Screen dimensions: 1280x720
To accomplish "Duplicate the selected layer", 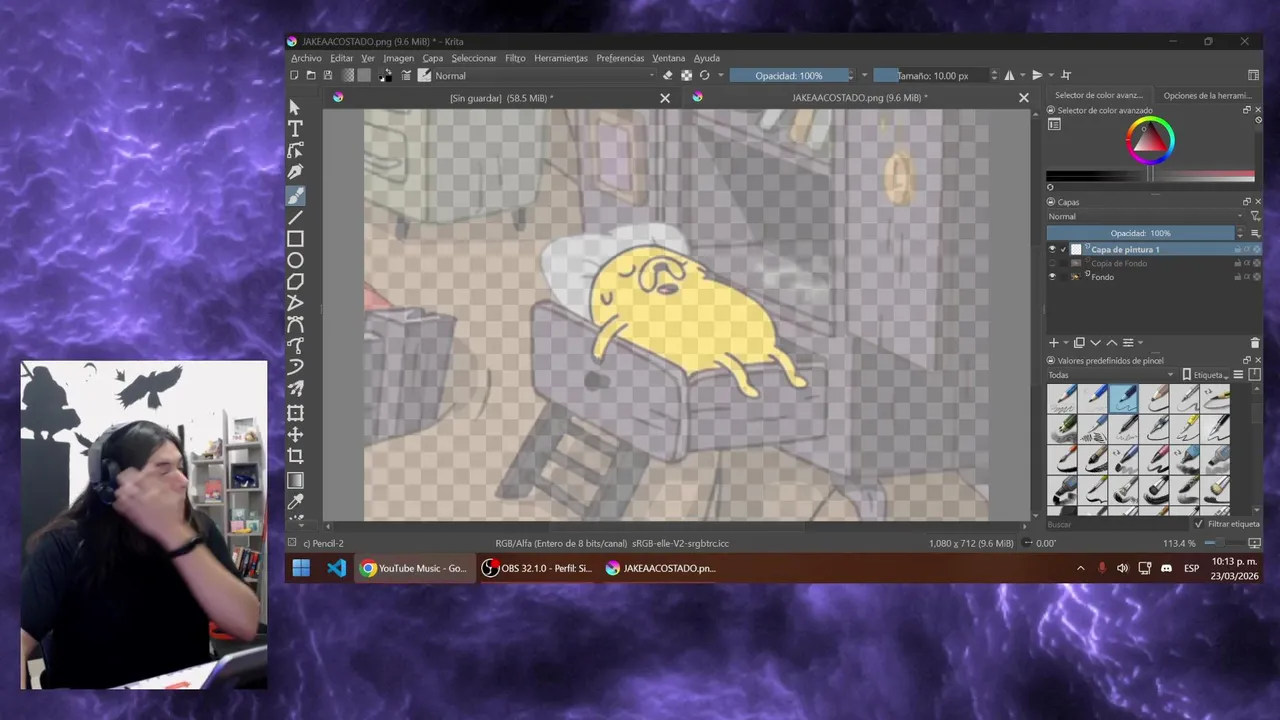I will 1079,343.
